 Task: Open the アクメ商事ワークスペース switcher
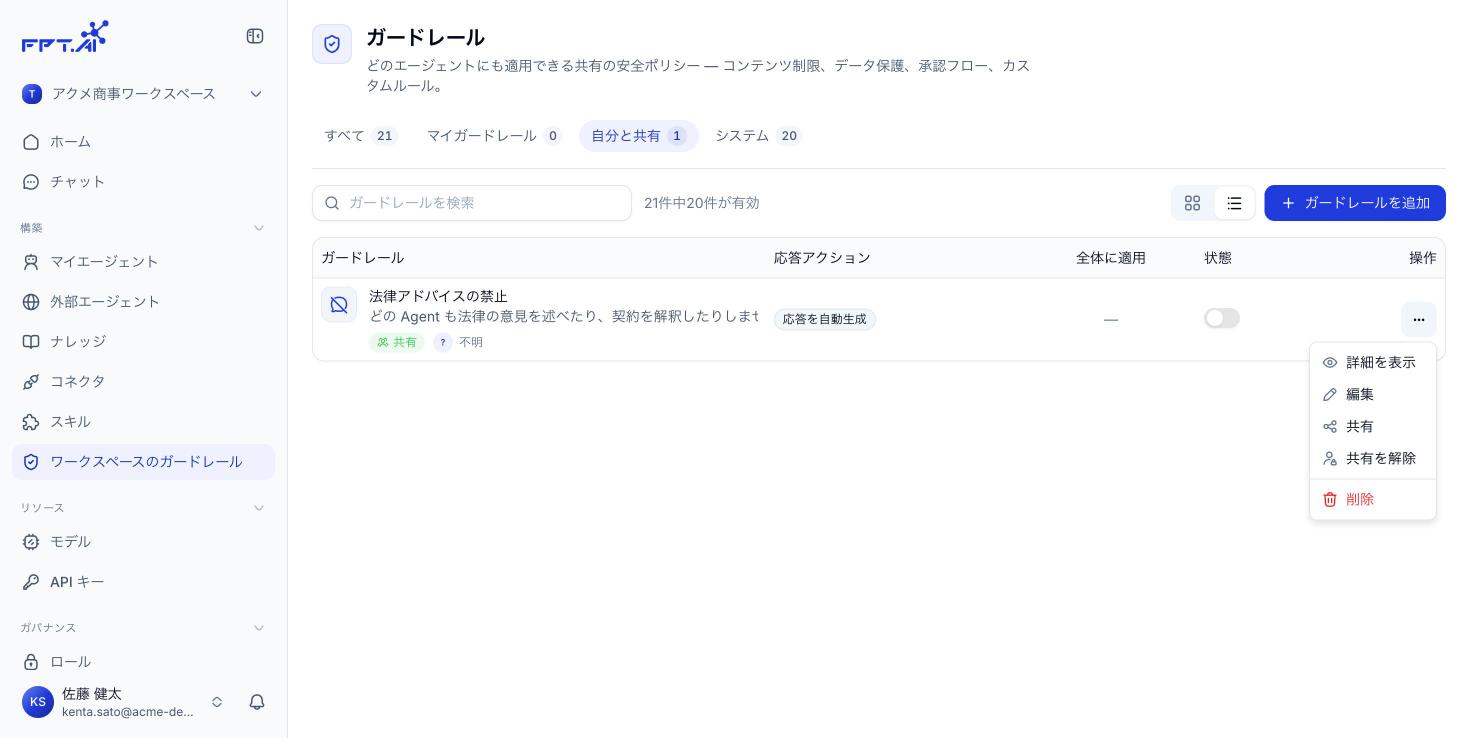point(143,94)
